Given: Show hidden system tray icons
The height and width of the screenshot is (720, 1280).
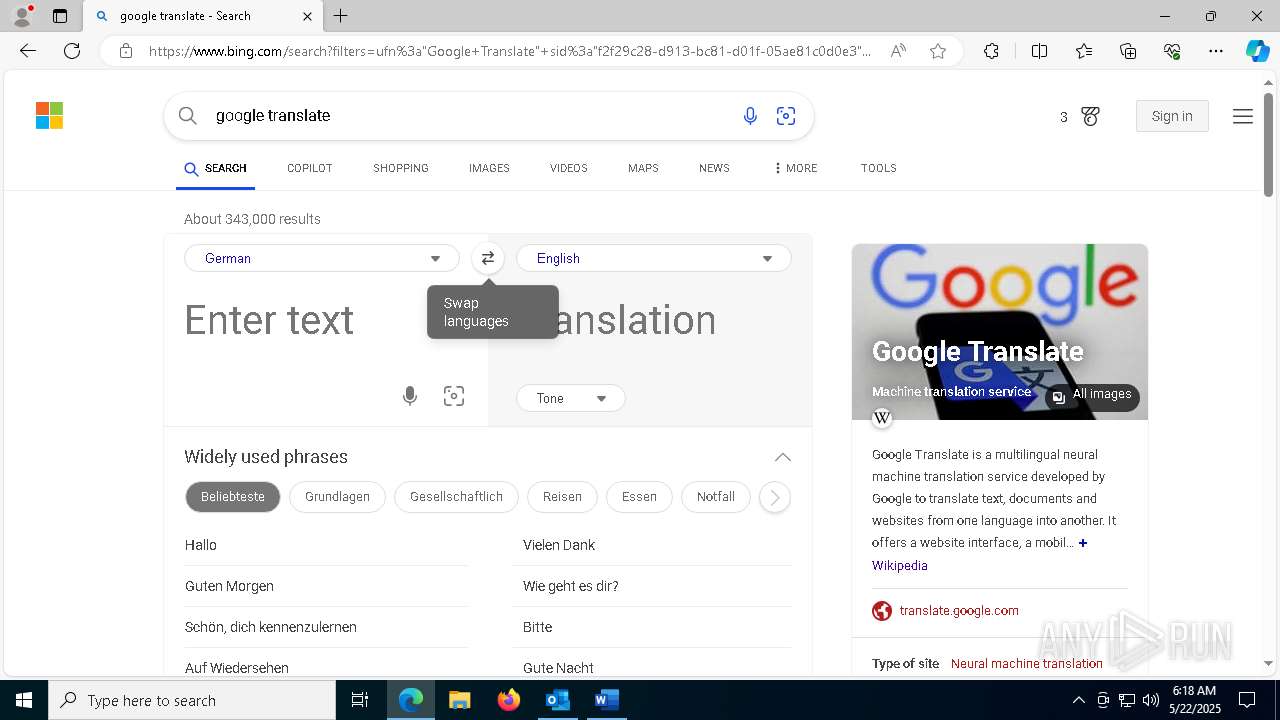Looking at the screenshot, I should point(1078,700).
